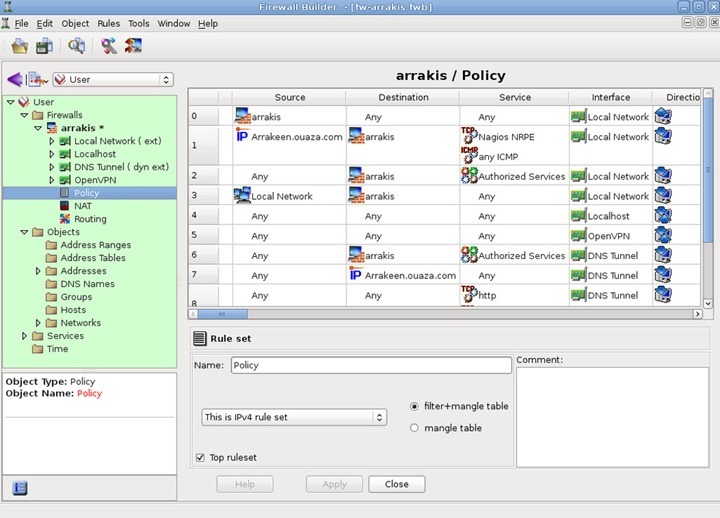Open the File menu
Screen dimensions: 720x518
coord(21,23)
